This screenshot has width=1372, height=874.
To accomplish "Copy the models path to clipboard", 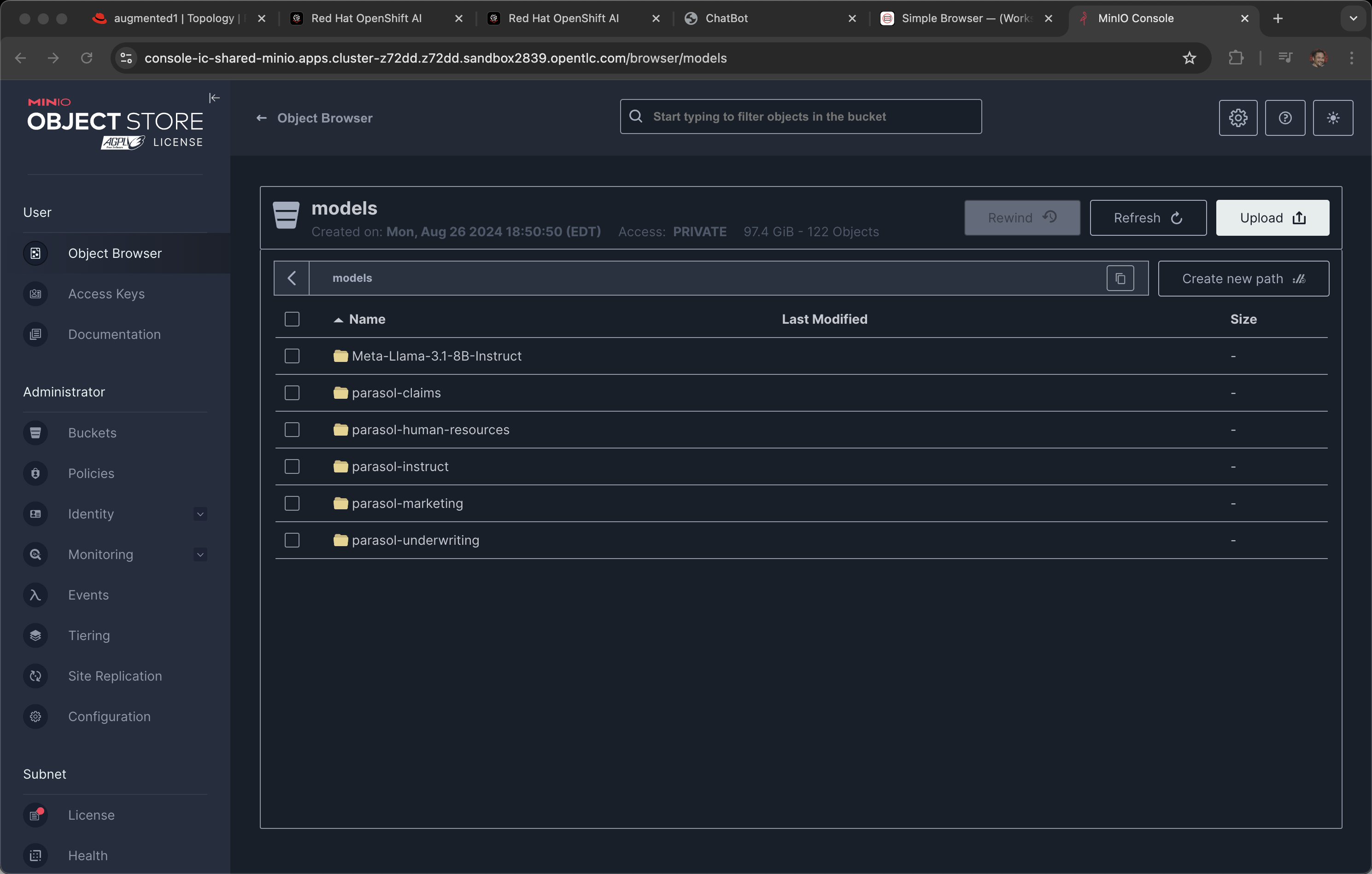I will tap(1120, 279).
